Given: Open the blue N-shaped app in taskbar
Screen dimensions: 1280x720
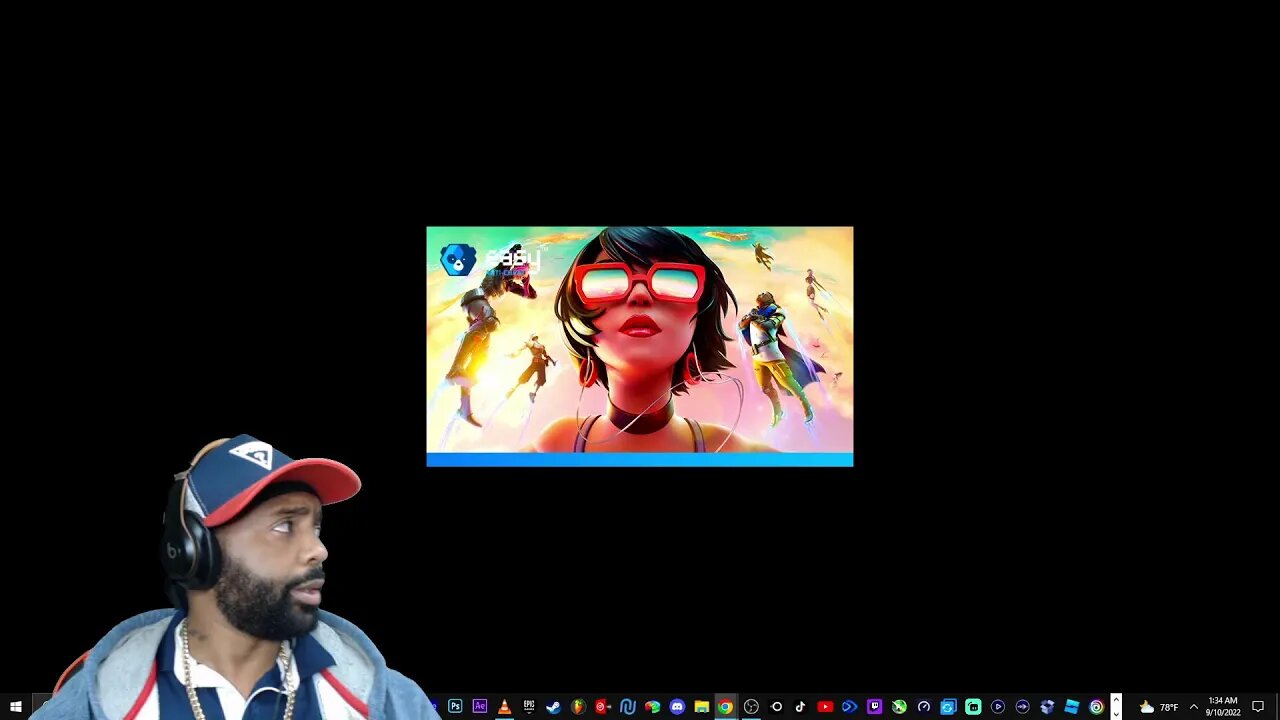Looking at the screenshot, I should click(x=628, y=707).
